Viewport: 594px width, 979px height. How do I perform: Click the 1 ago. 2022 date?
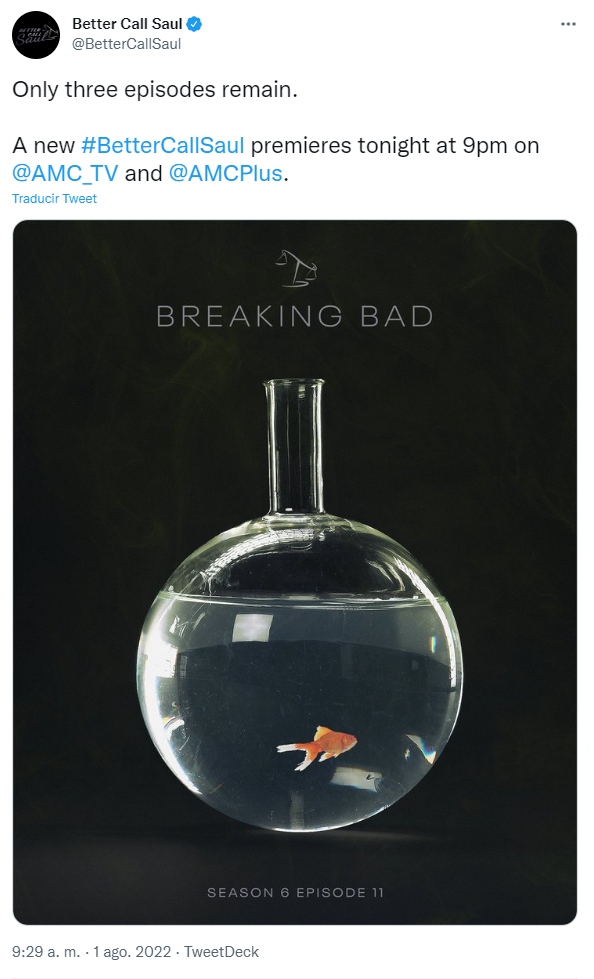pyautogui.click(x=132, y=952)
